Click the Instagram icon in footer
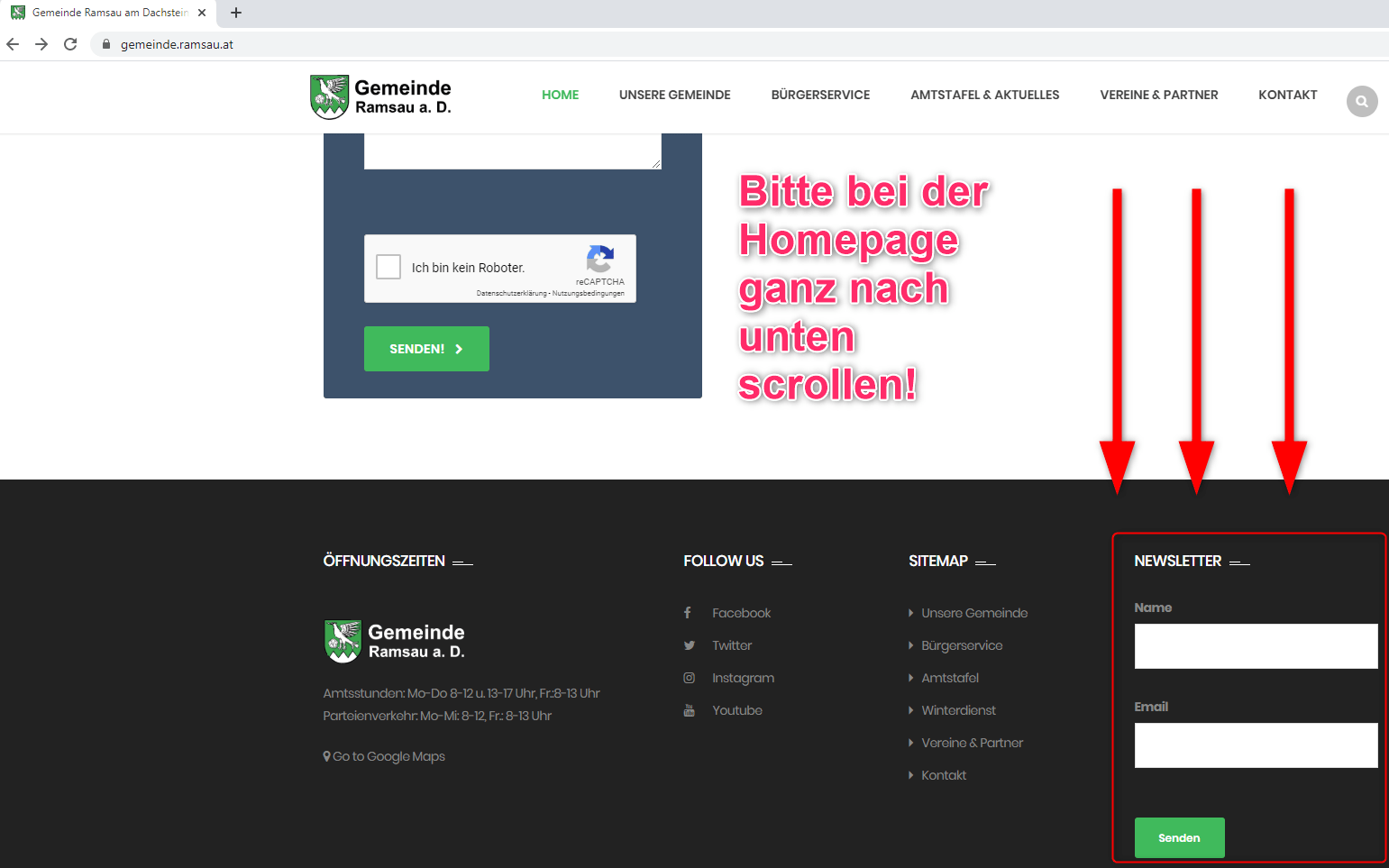This screenshot has height=868, width=1389. click(x=689, y=678)
